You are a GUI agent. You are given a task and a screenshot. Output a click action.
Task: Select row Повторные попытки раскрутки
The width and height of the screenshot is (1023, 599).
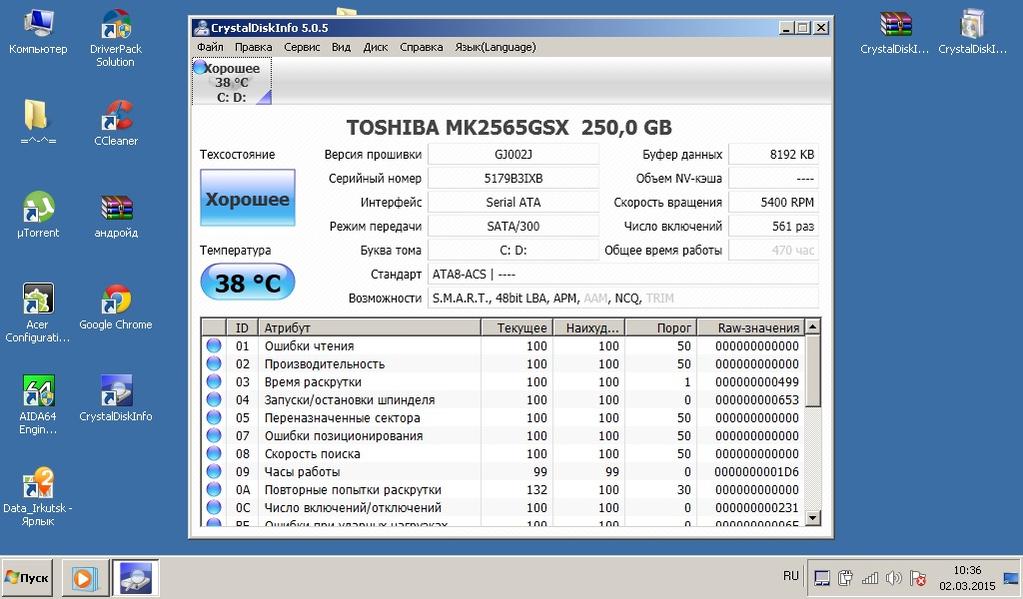[504, 489]
